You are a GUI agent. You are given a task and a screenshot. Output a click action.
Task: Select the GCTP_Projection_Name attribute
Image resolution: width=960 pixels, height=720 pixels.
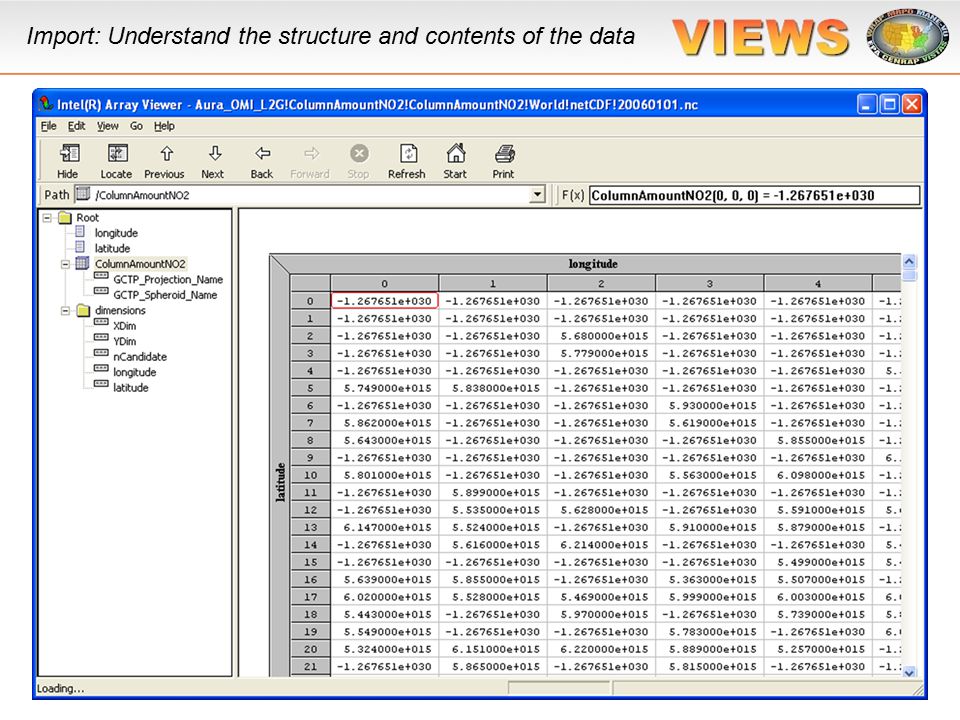168,279
